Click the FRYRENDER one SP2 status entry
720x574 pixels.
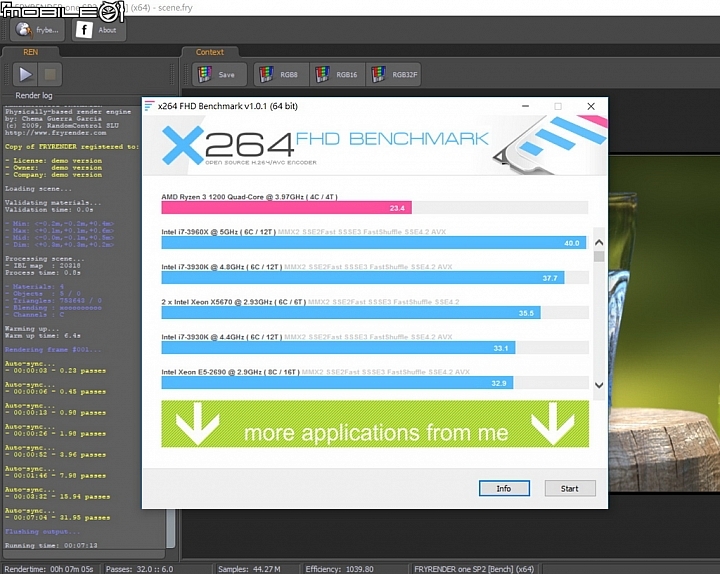[x=474, y=568]
